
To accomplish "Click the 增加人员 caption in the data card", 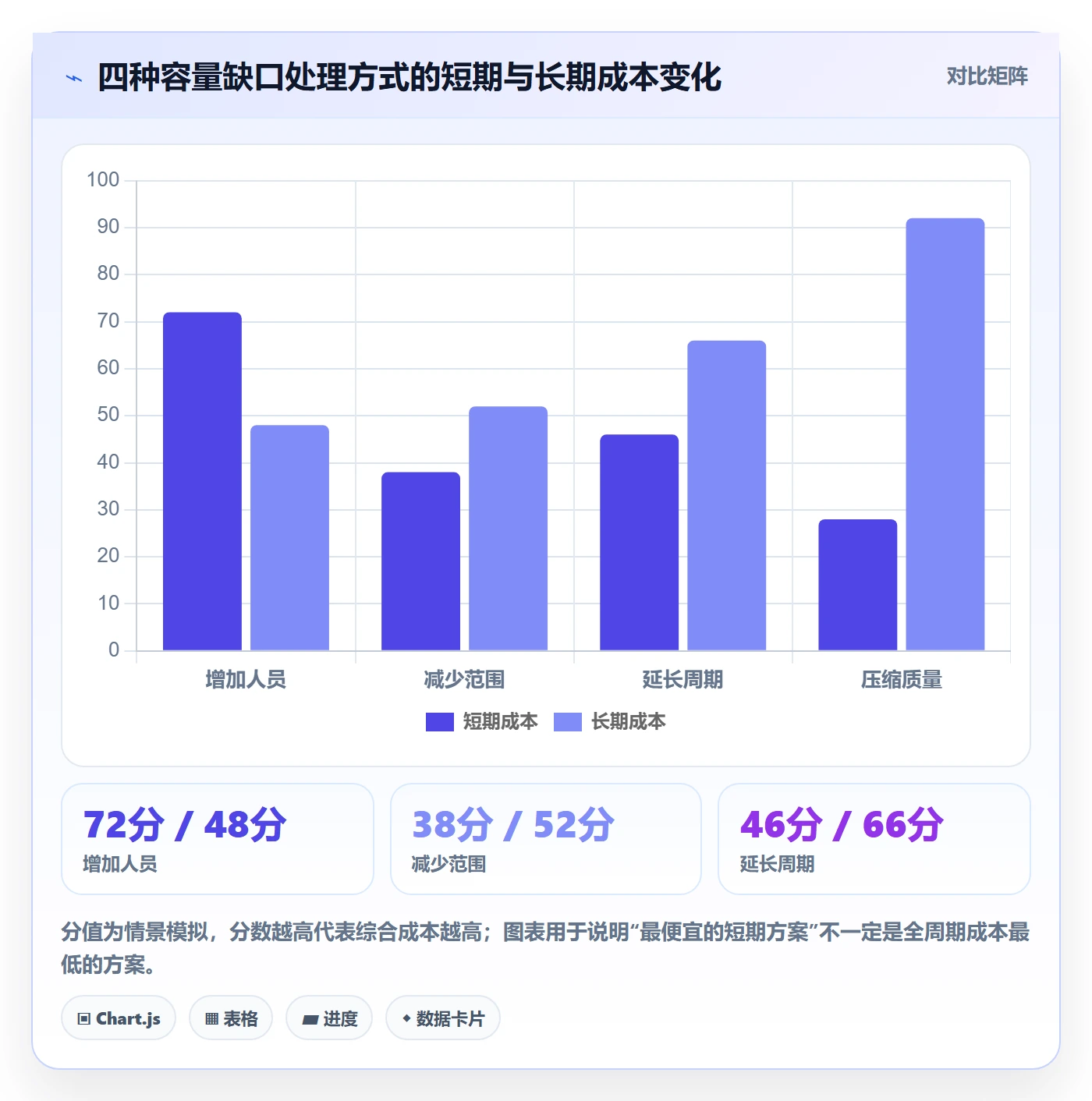I will click(120, 864).
